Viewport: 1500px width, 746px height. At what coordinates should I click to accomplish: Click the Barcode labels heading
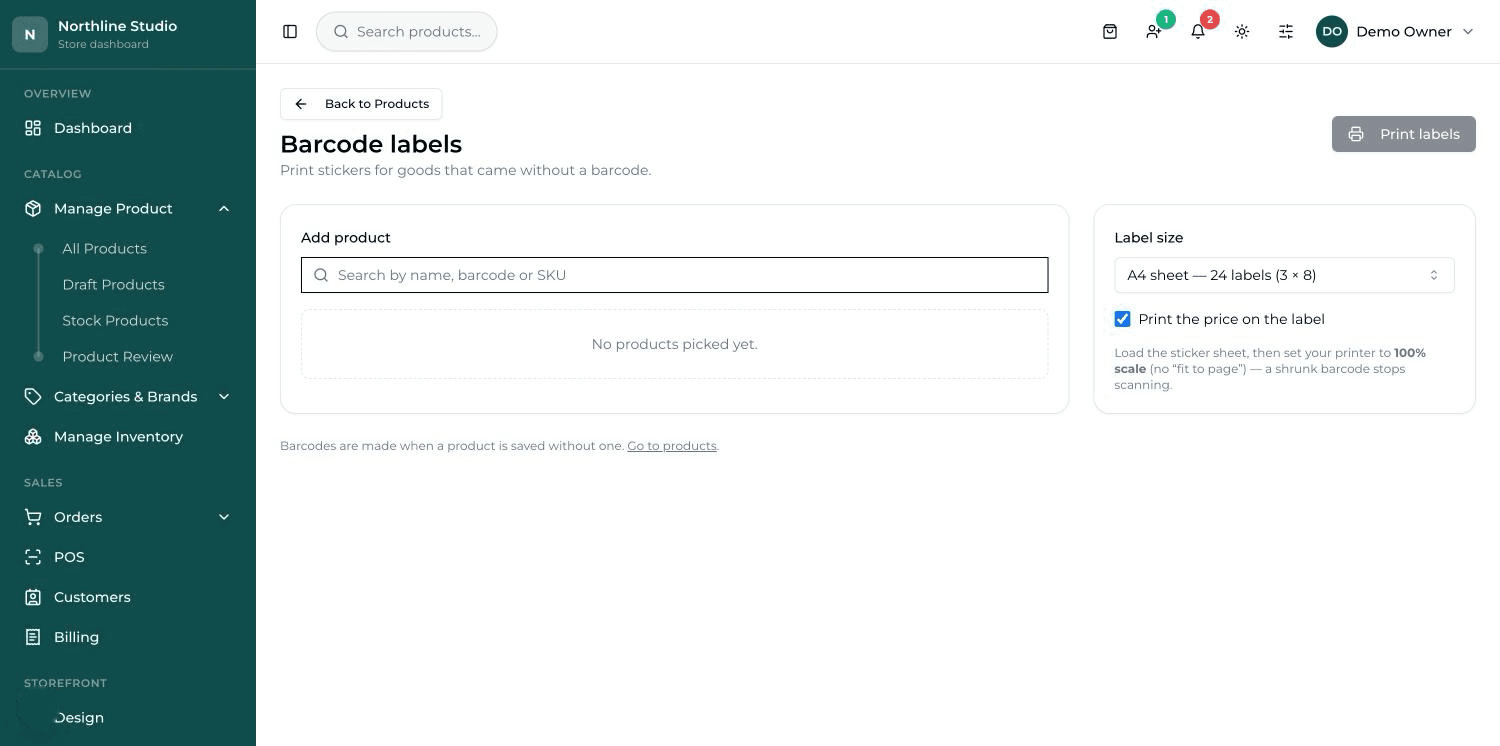click(x=371, y=144)
